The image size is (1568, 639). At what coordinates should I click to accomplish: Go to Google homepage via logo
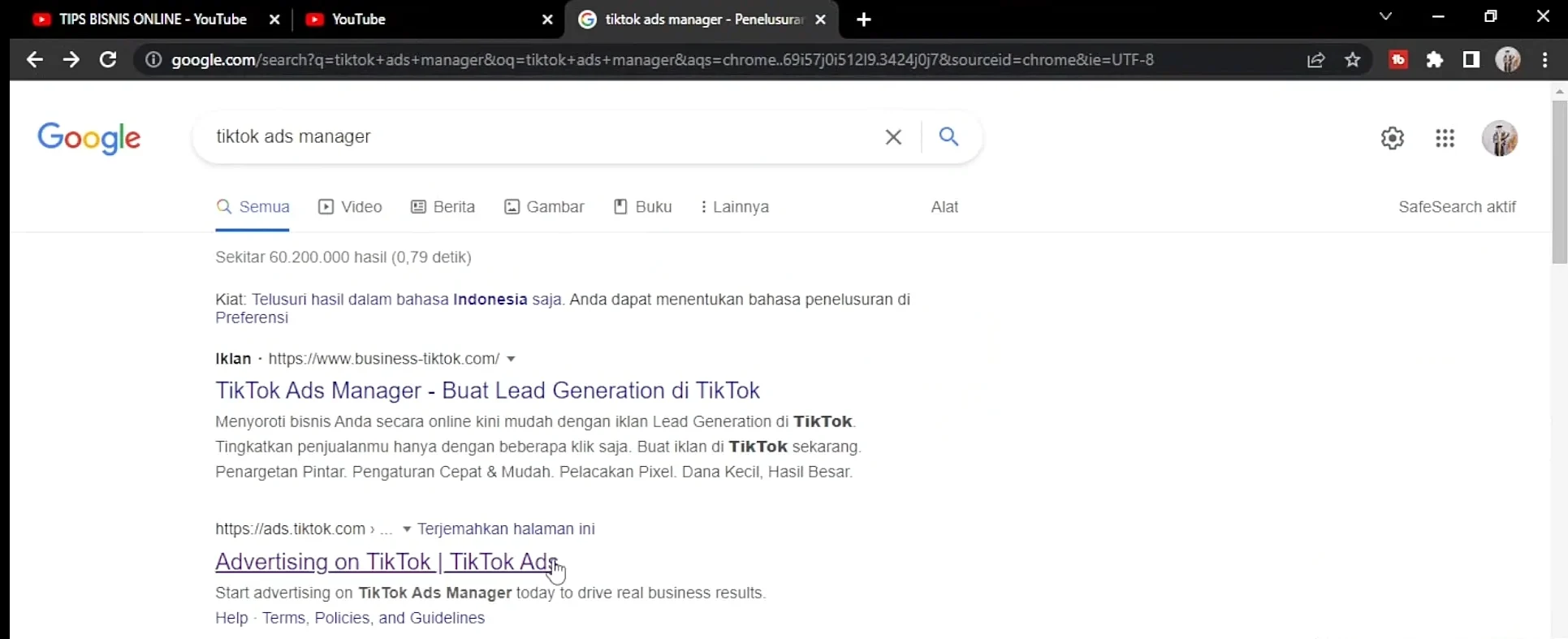pos(89,138)
